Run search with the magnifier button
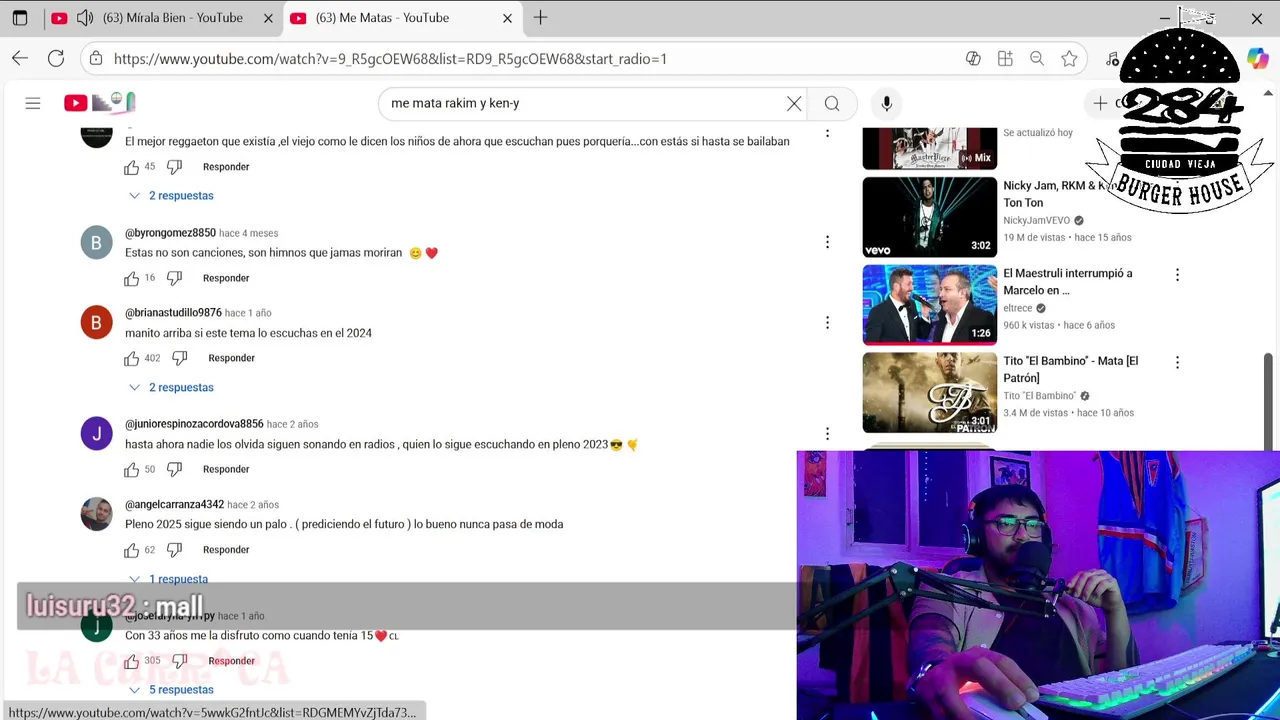Screen dimensions: 1280x720 (x=832, y=103)
